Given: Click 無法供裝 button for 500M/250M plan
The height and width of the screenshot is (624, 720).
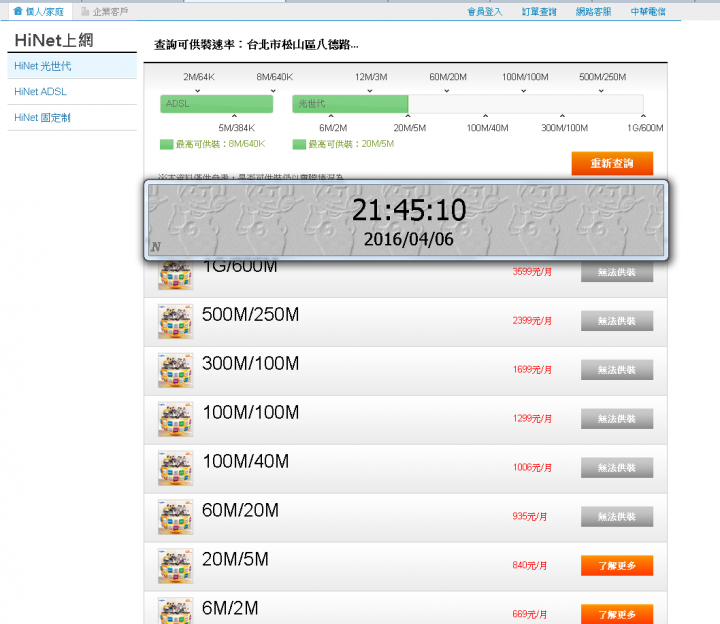Looking at the screenshot, I should pos(617,321).
